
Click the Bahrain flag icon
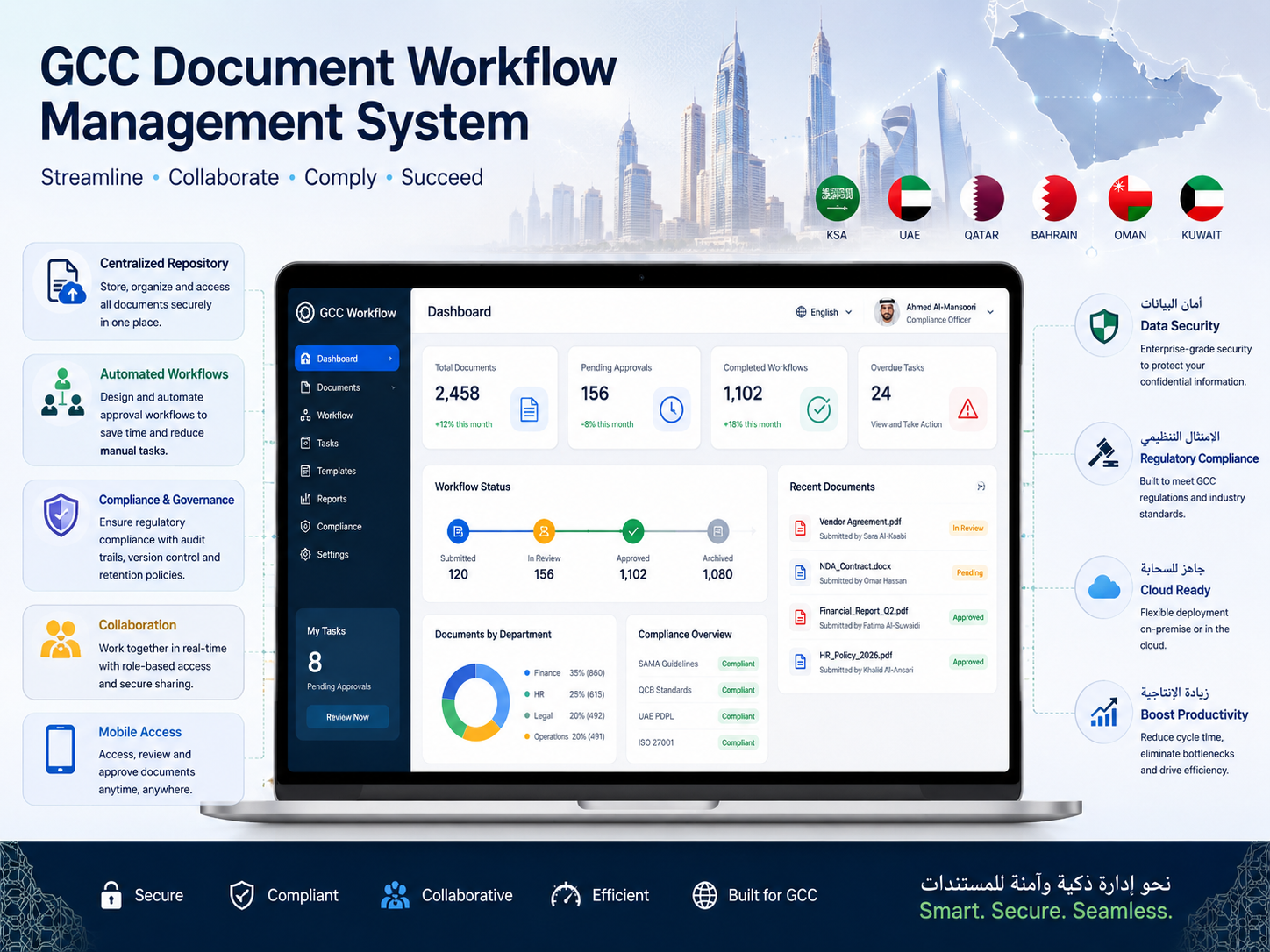tap(1055, 198)
